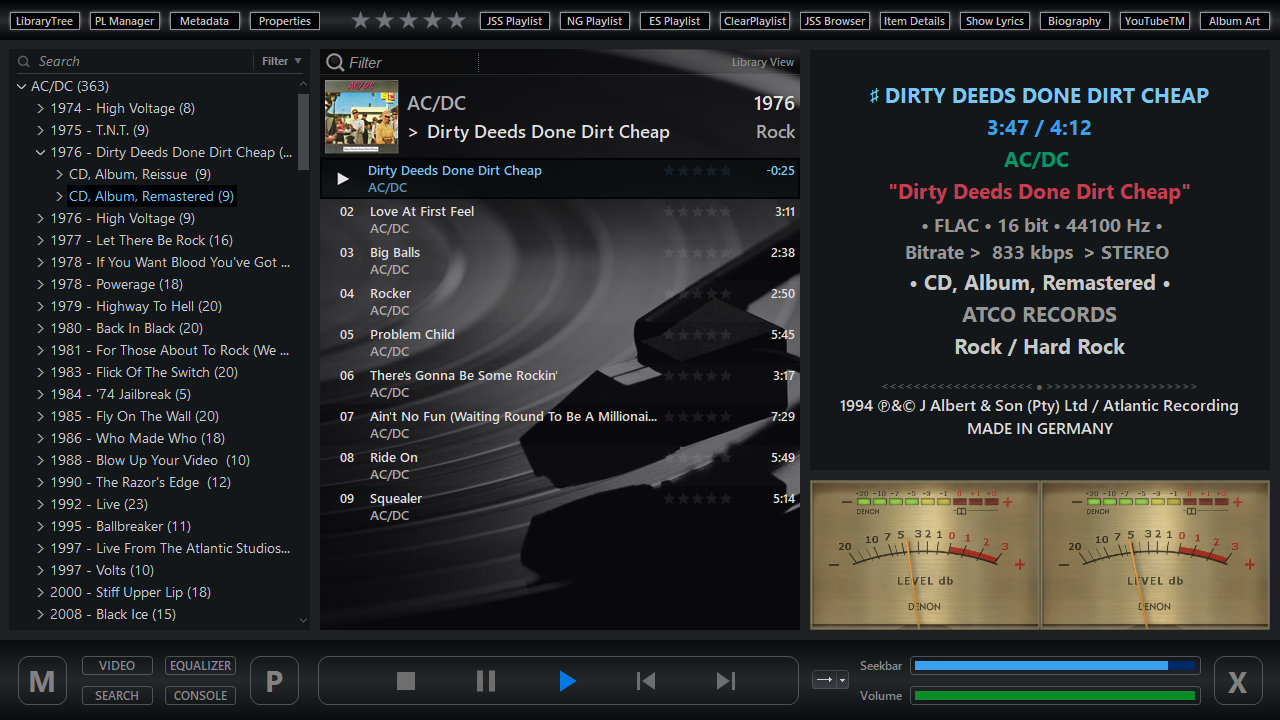
Task: Collapse the AC/DC artist tree node
Action: pos(22,86)
